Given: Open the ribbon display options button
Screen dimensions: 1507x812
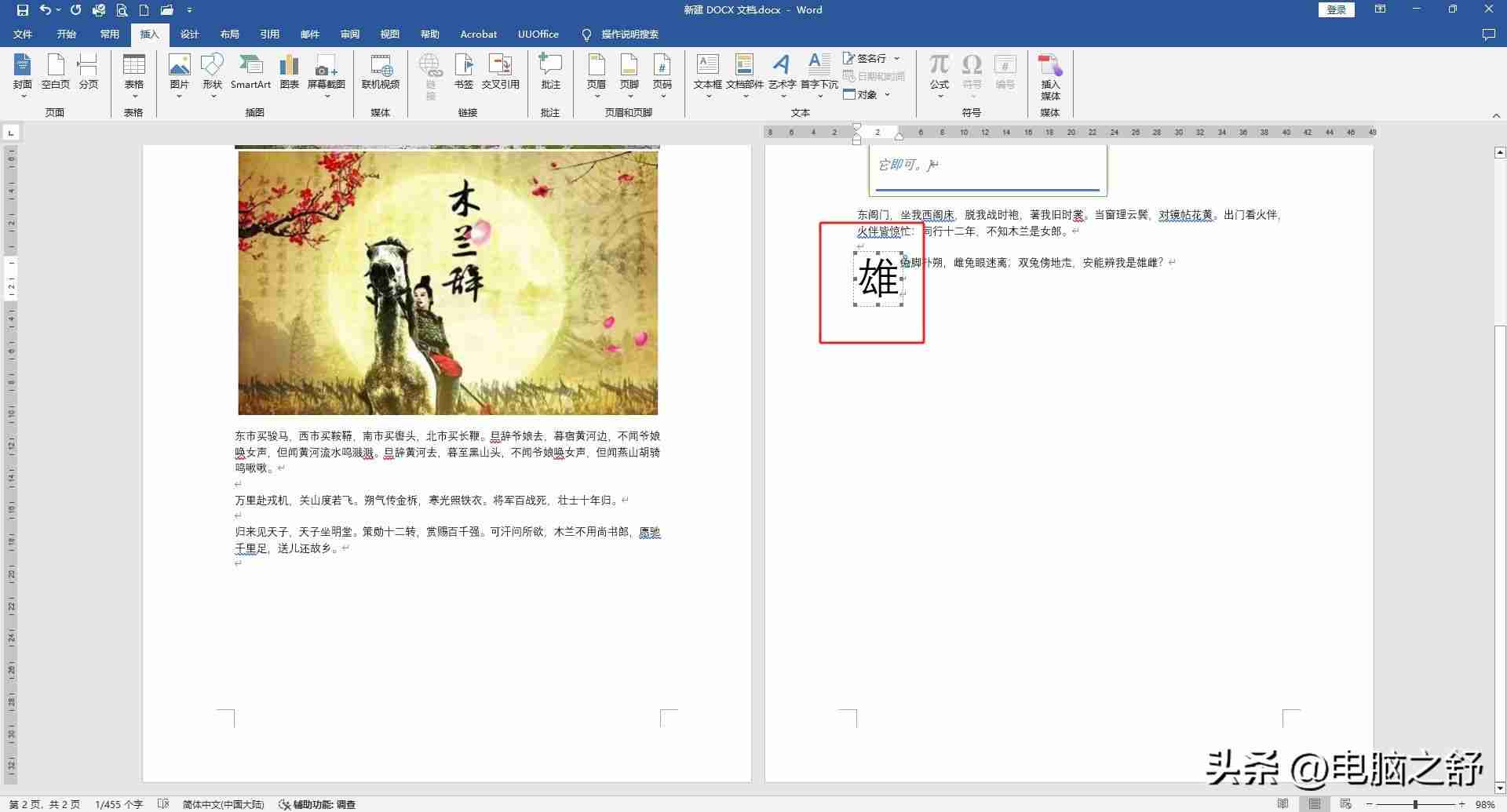Looking at the screenshot, I should pyautogui.click(x=1381, y=9).
